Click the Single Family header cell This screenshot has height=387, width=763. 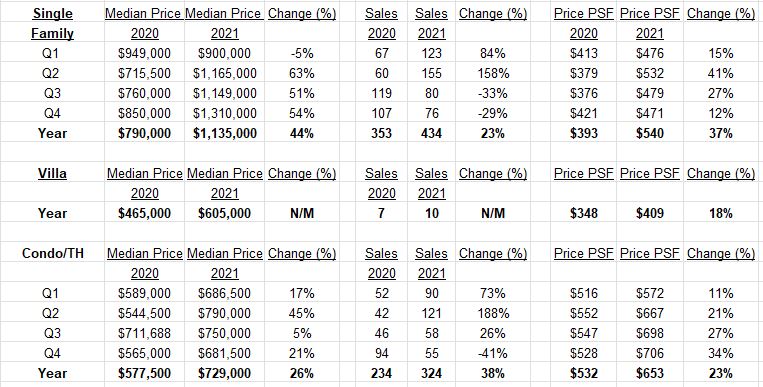tap(53, 23)
